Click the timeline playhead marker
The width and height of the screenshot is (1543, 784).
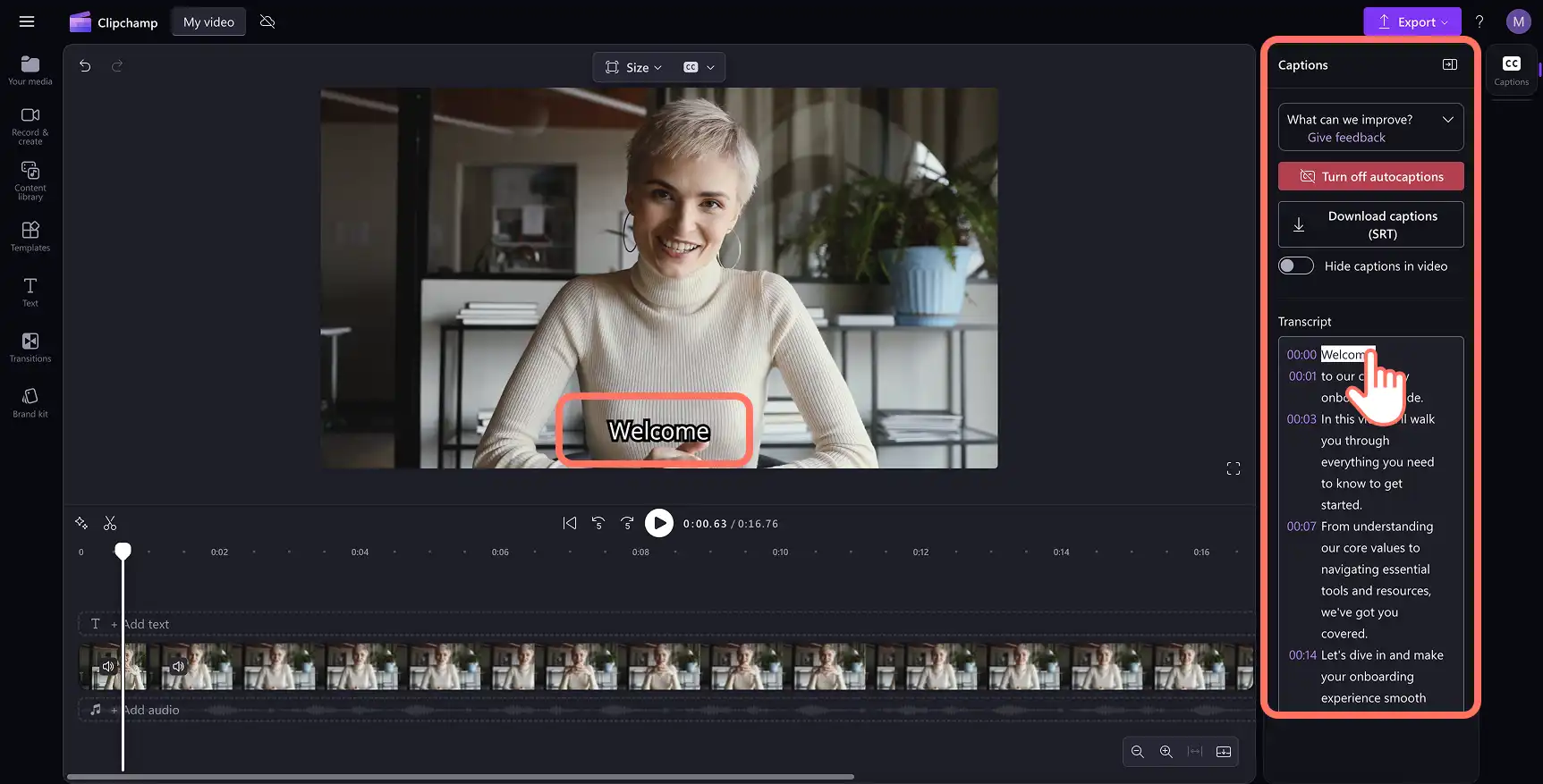tap(123, 551)
